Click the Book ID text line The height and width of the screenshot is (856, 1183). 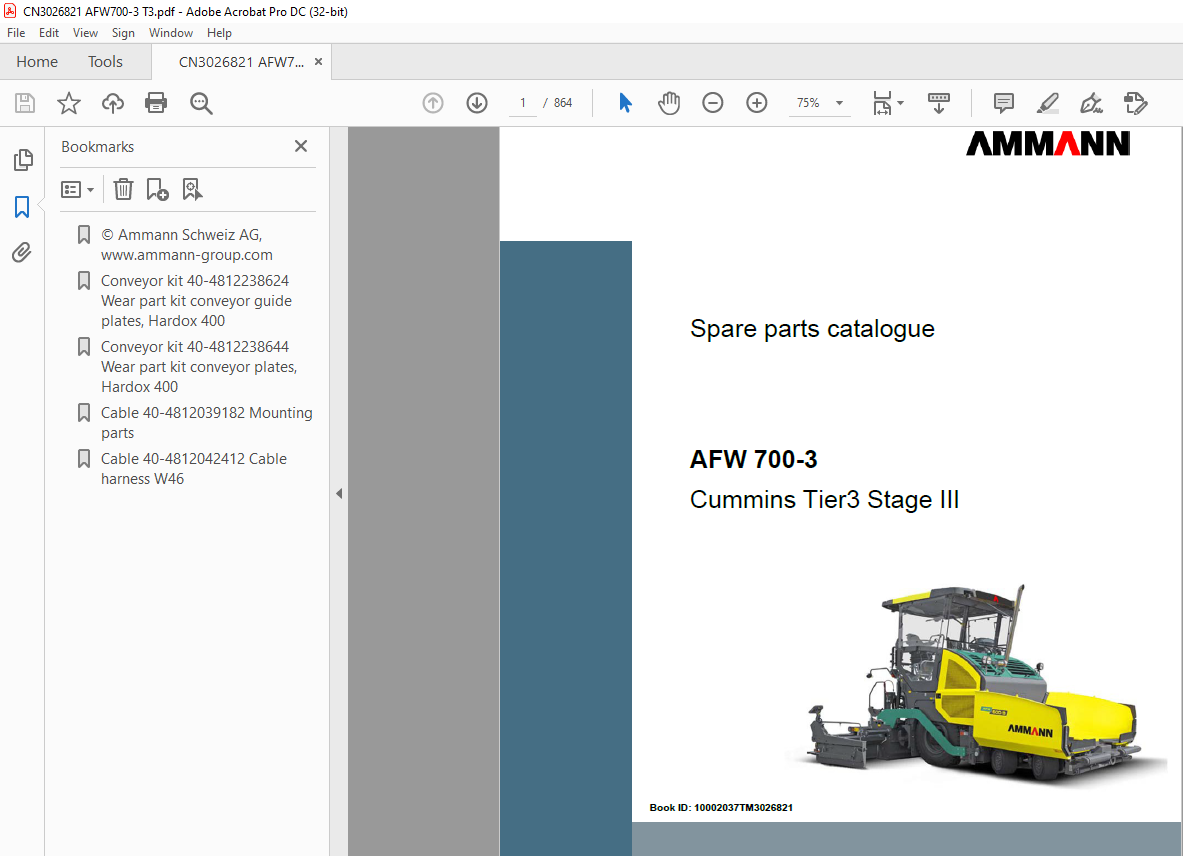721,808
